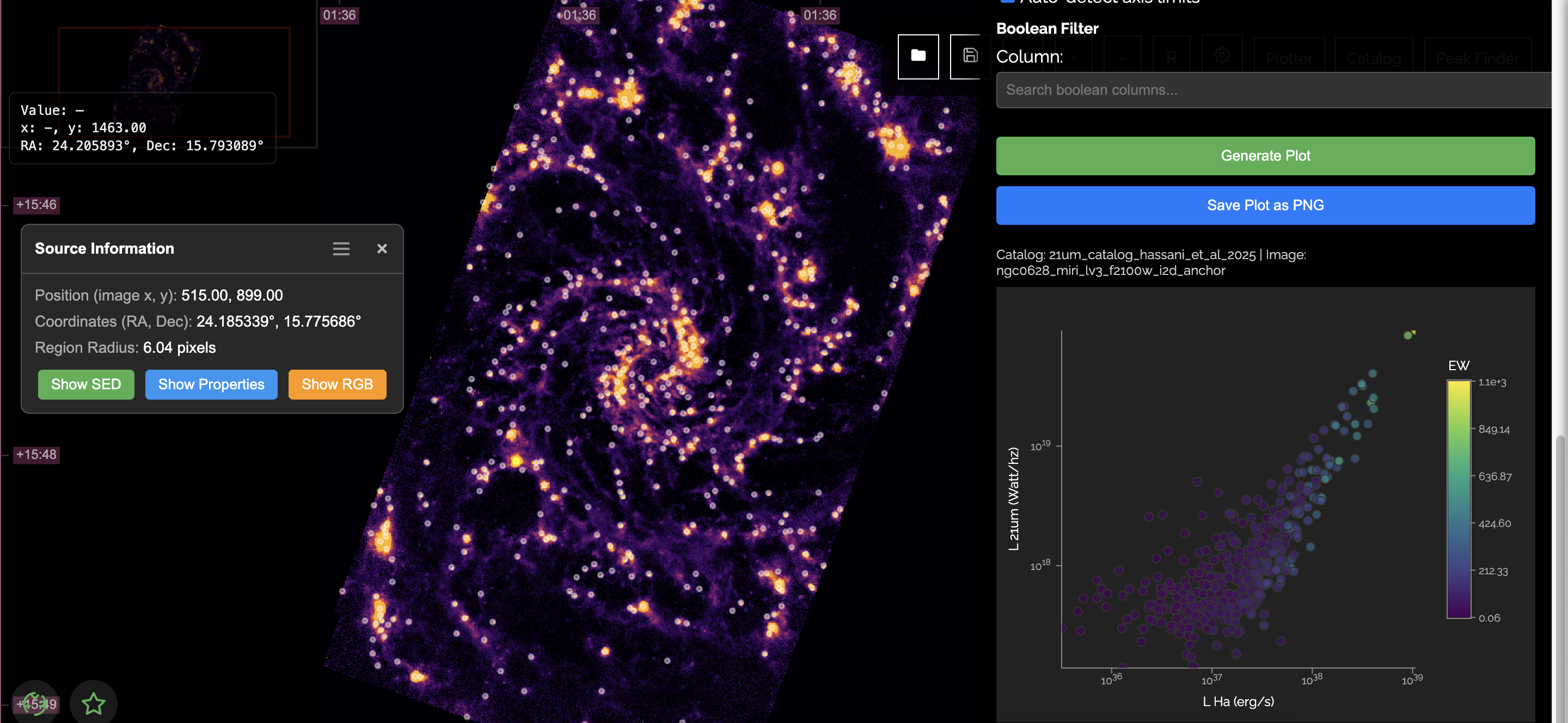Select the green star marker icon
This screenshot has width=1568, height=723.
(x=94, y=703)
